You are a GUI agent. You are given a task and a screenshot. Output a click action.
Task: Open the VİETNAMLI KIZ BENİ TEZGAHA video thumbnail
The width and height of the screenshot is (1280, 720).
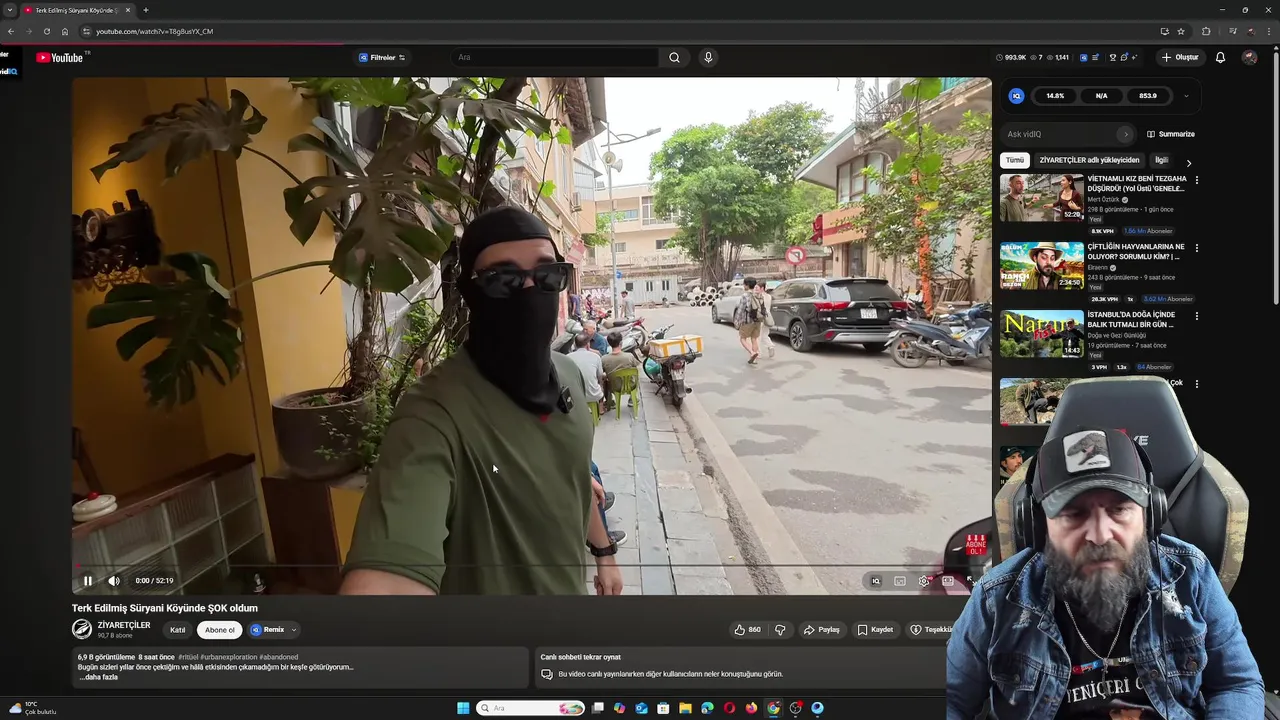(x=1042, y=198)
